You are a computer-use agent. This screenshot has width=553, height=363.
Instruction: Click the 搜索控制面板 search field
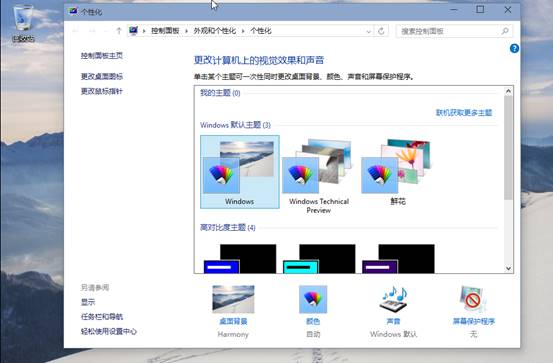(x=450, y=31)
